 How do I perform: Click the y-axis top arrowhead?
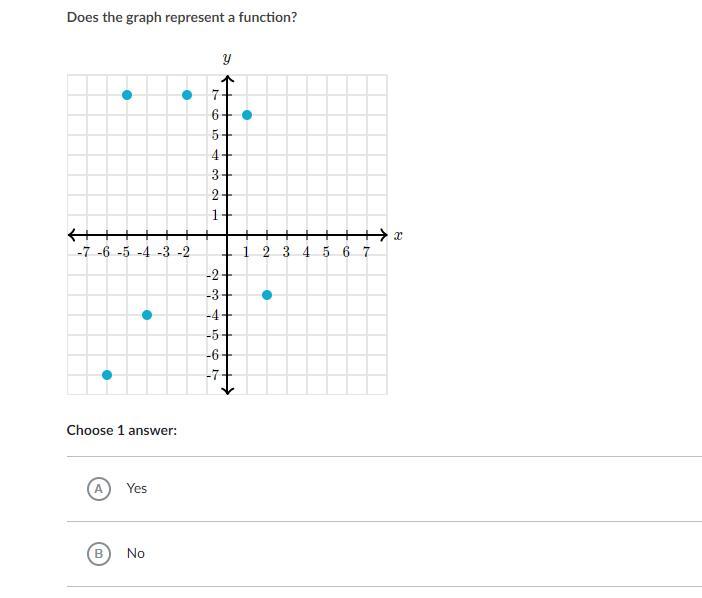(x=227, y=80)
